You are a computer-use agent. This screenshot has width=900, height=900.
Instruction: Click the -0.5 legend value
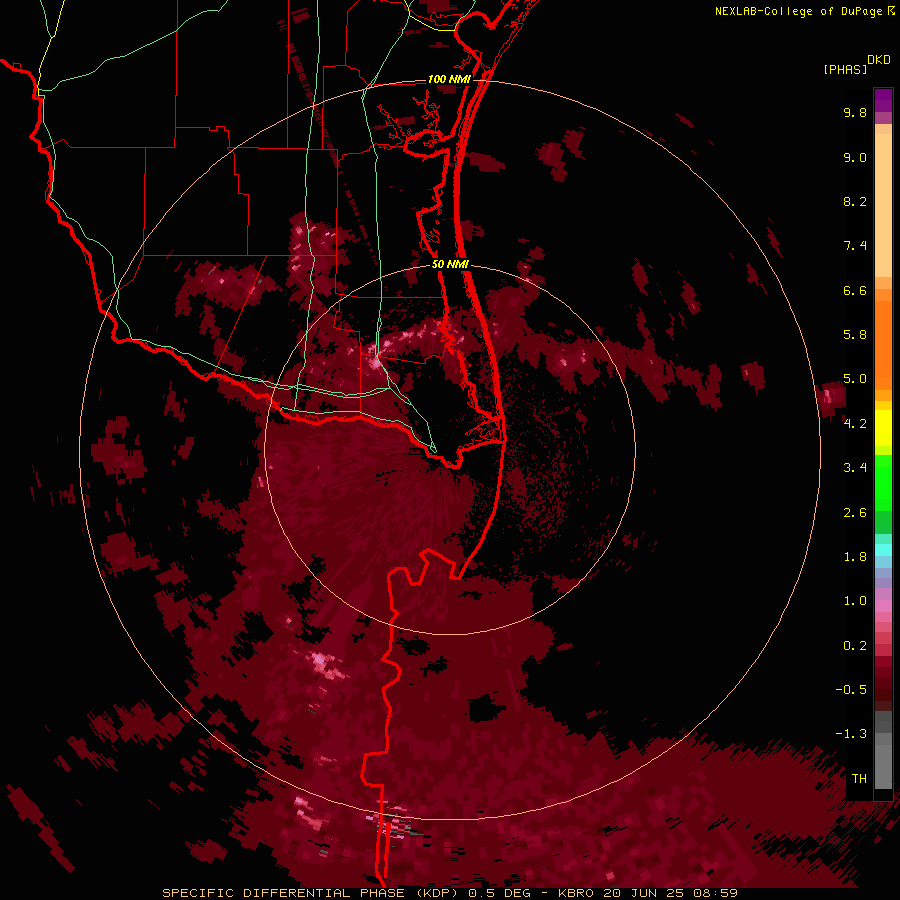[851, 690]
